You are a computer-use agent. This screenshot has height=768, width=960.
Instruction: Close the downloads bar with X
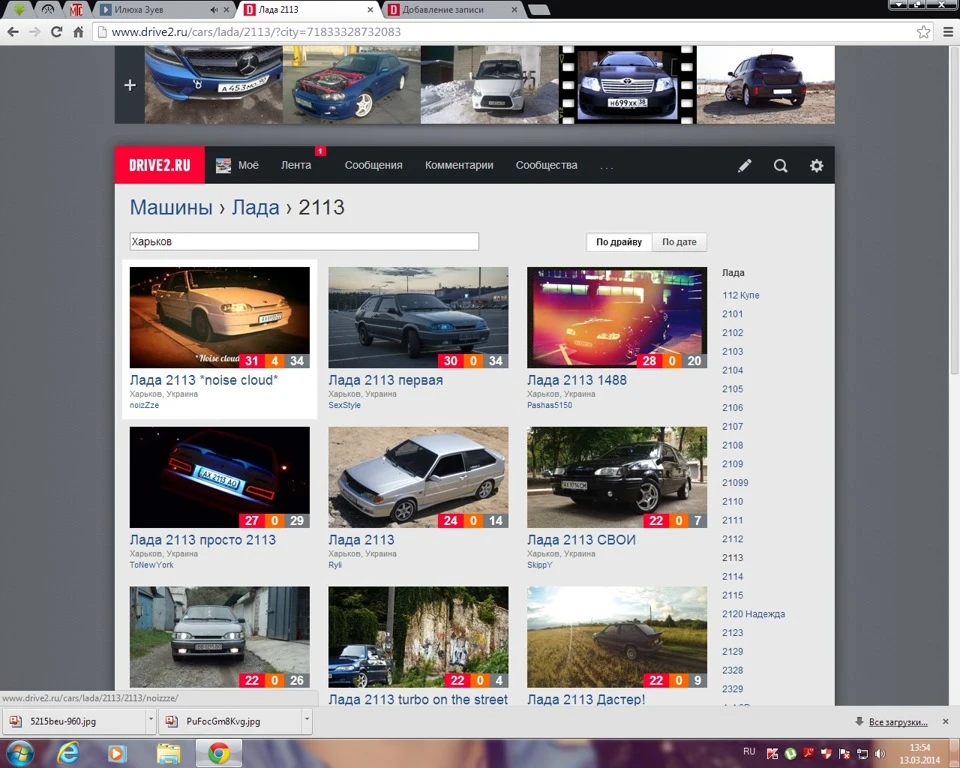[x=946, y=721]
